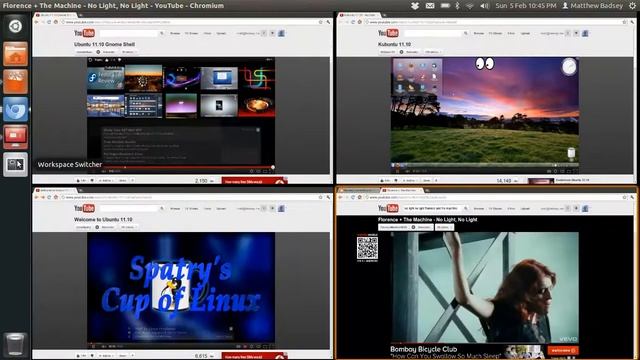
Task: Click user avatar in Gnome Shell window
Action: click(x=281, y=33)
